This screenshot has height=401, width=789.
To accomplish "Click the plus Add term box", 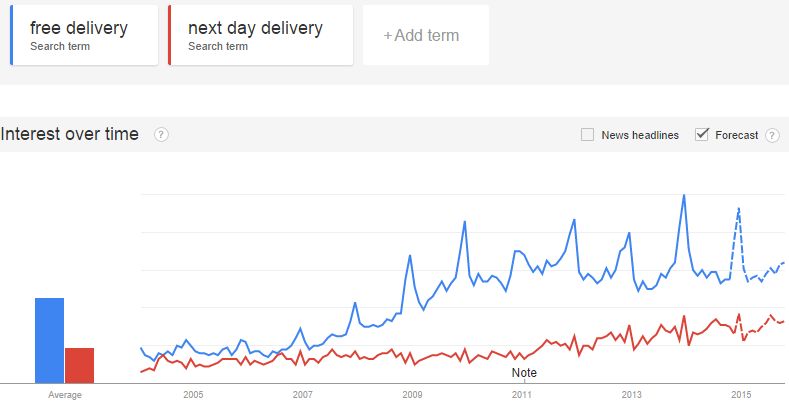I will point(426,35).
